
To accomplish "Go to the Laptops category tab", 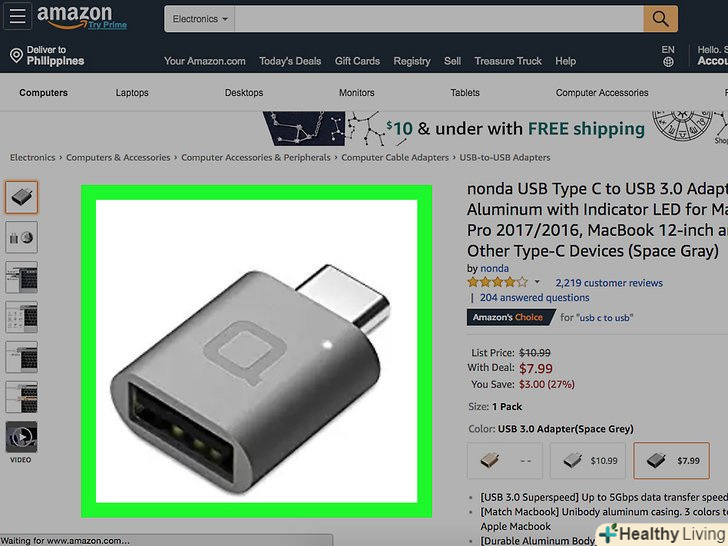I will [132, 92].
